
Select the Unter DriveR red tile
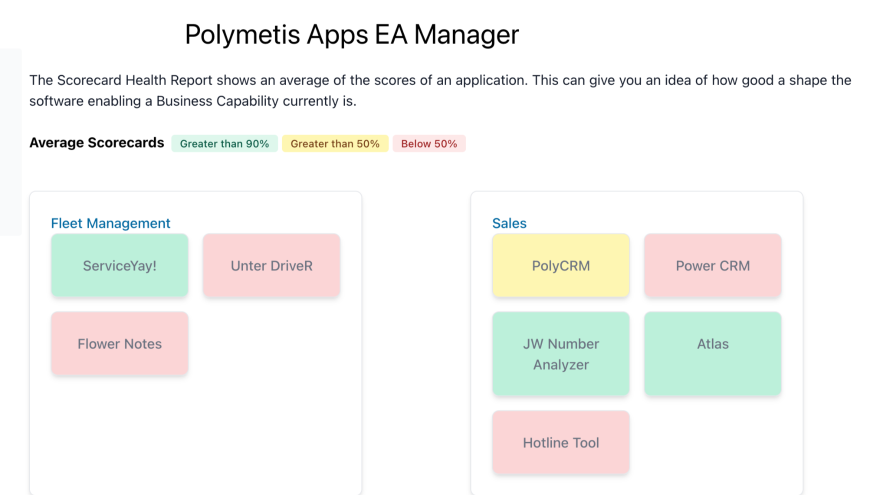click(272, 266)
